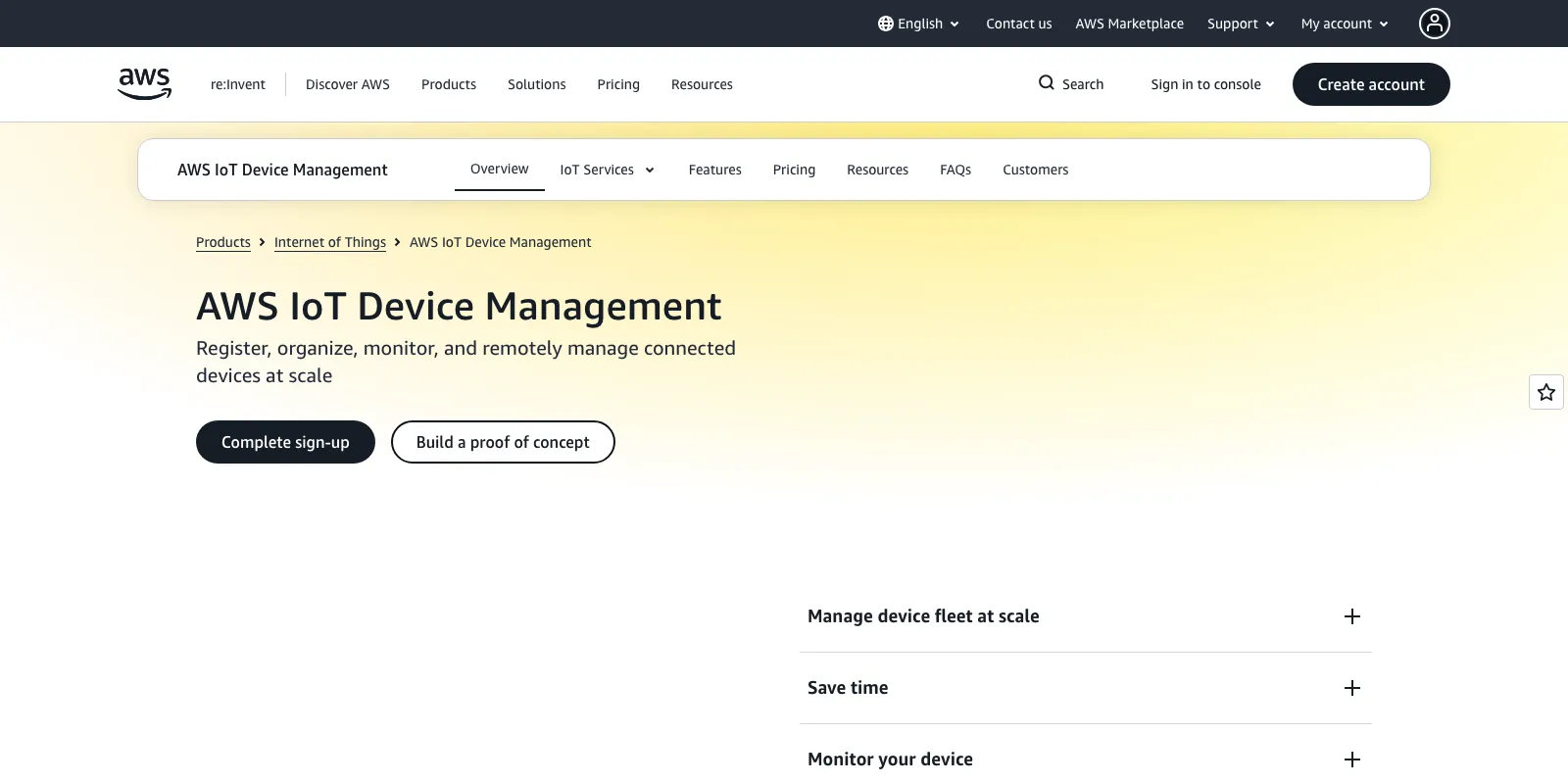Click the search magnifier icon
This screenshot has width=1568, height=784.
1047,83
